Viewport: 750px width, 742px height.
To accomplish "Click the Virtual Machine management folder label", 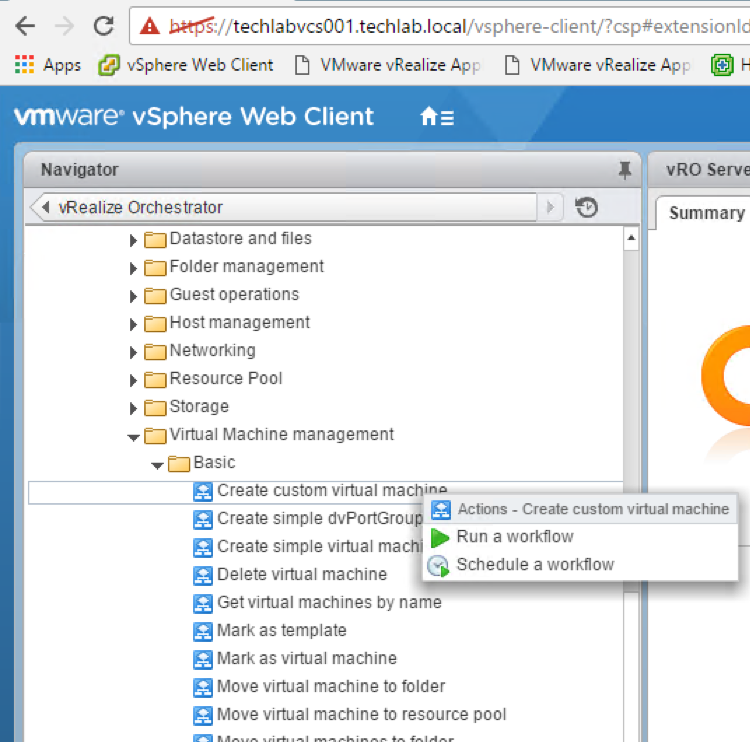I will (281, 434).
